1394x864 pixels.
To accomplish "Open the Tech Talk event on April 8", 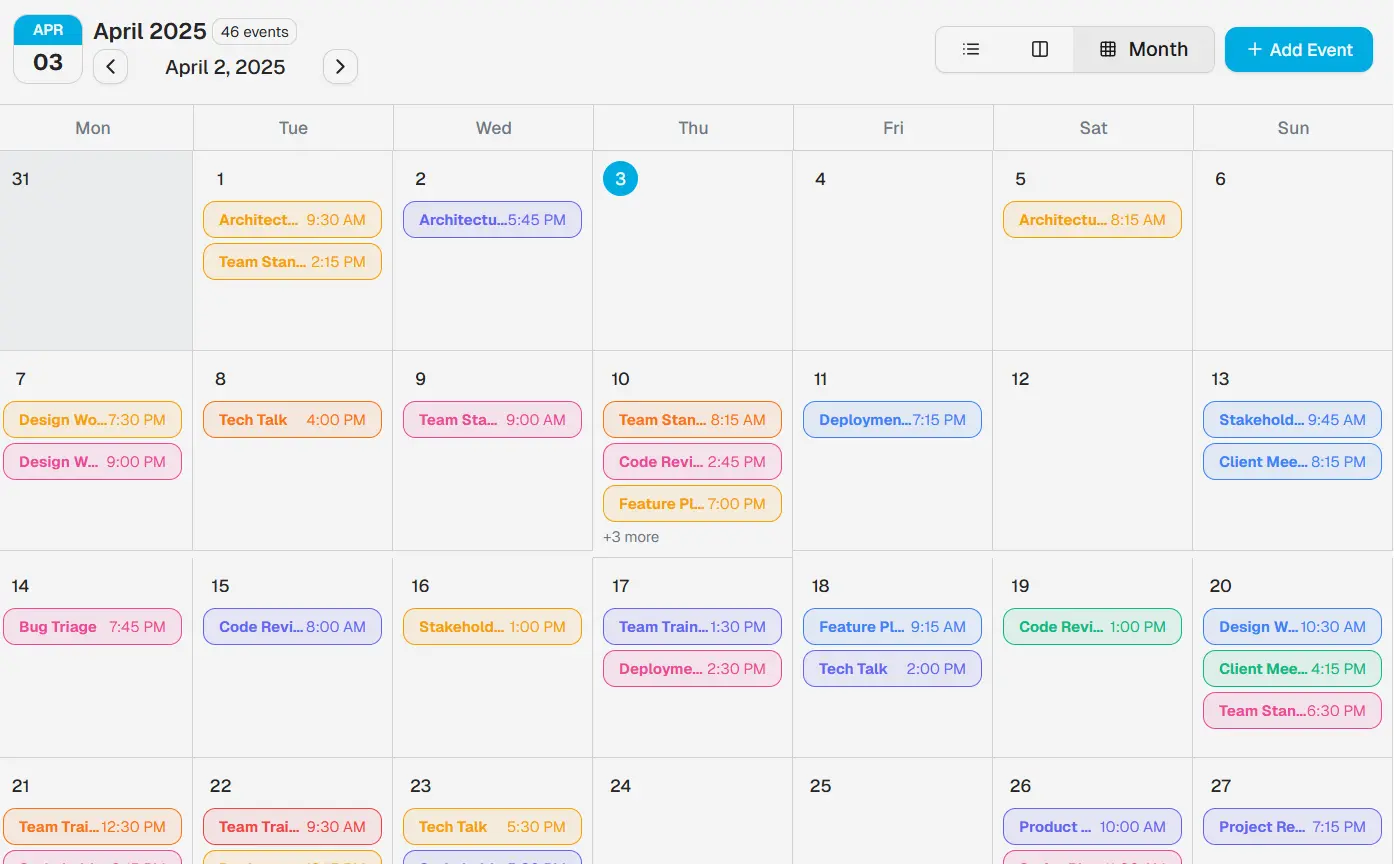I will click(292, 419).
